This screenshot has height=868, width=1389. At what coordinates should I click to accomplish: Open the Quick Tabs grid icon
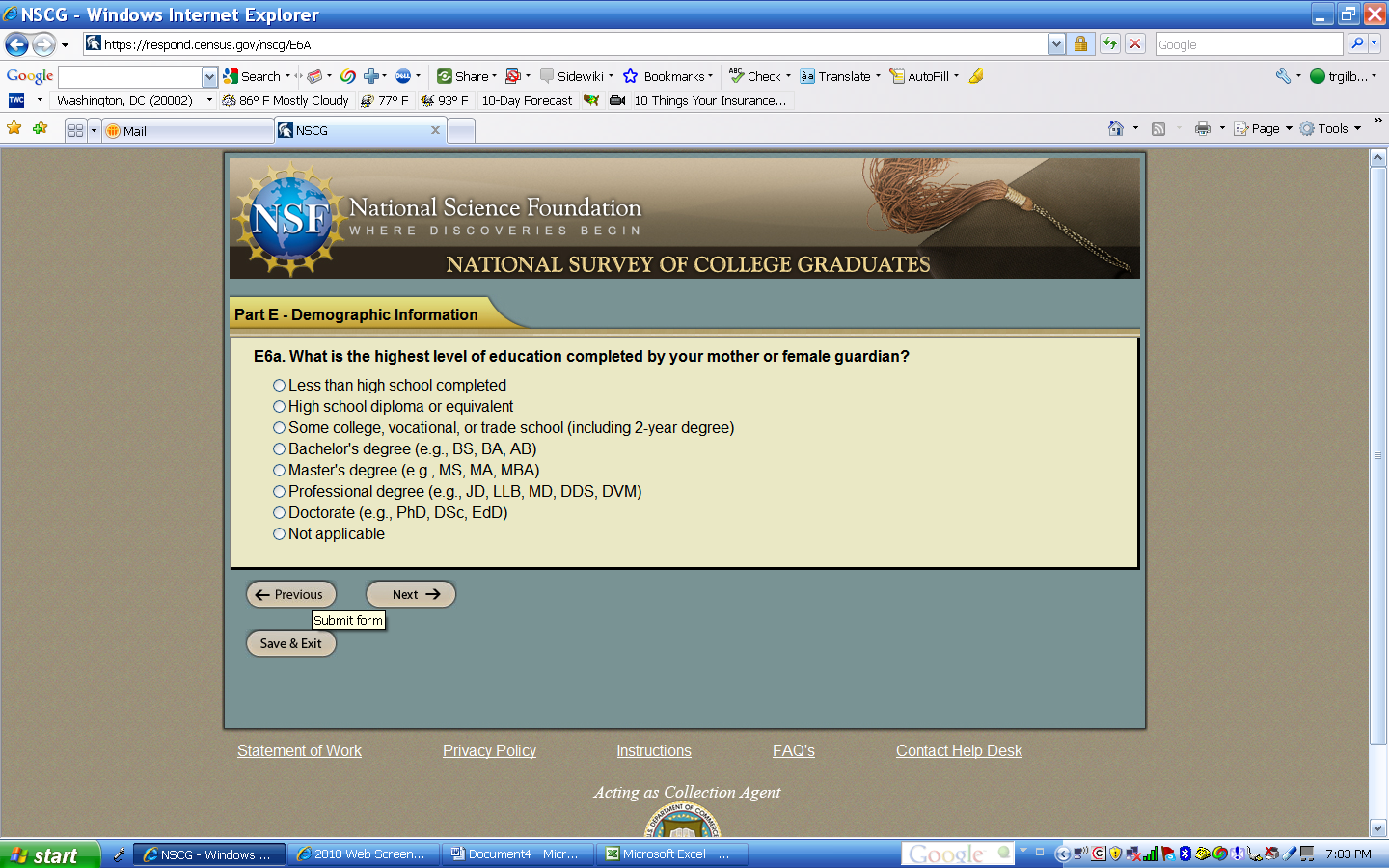tap(75, 130)
